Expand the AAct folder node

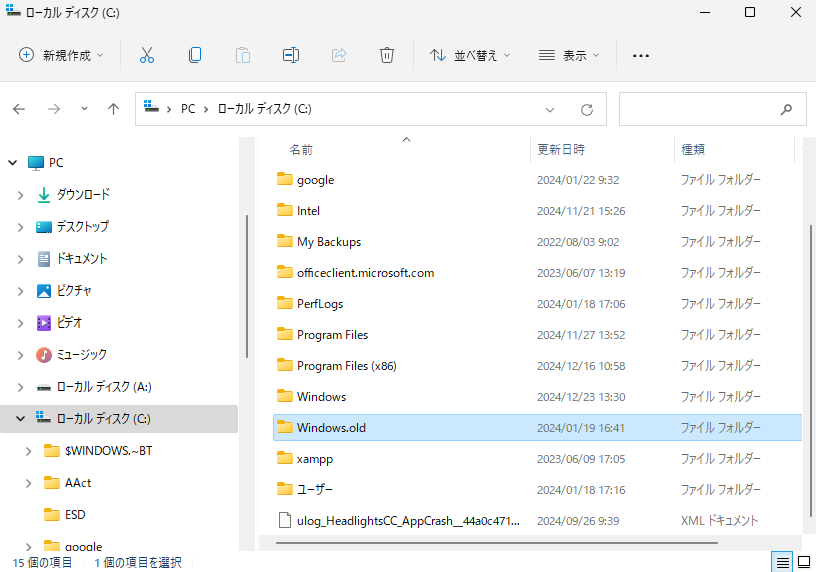click(29, 484)
